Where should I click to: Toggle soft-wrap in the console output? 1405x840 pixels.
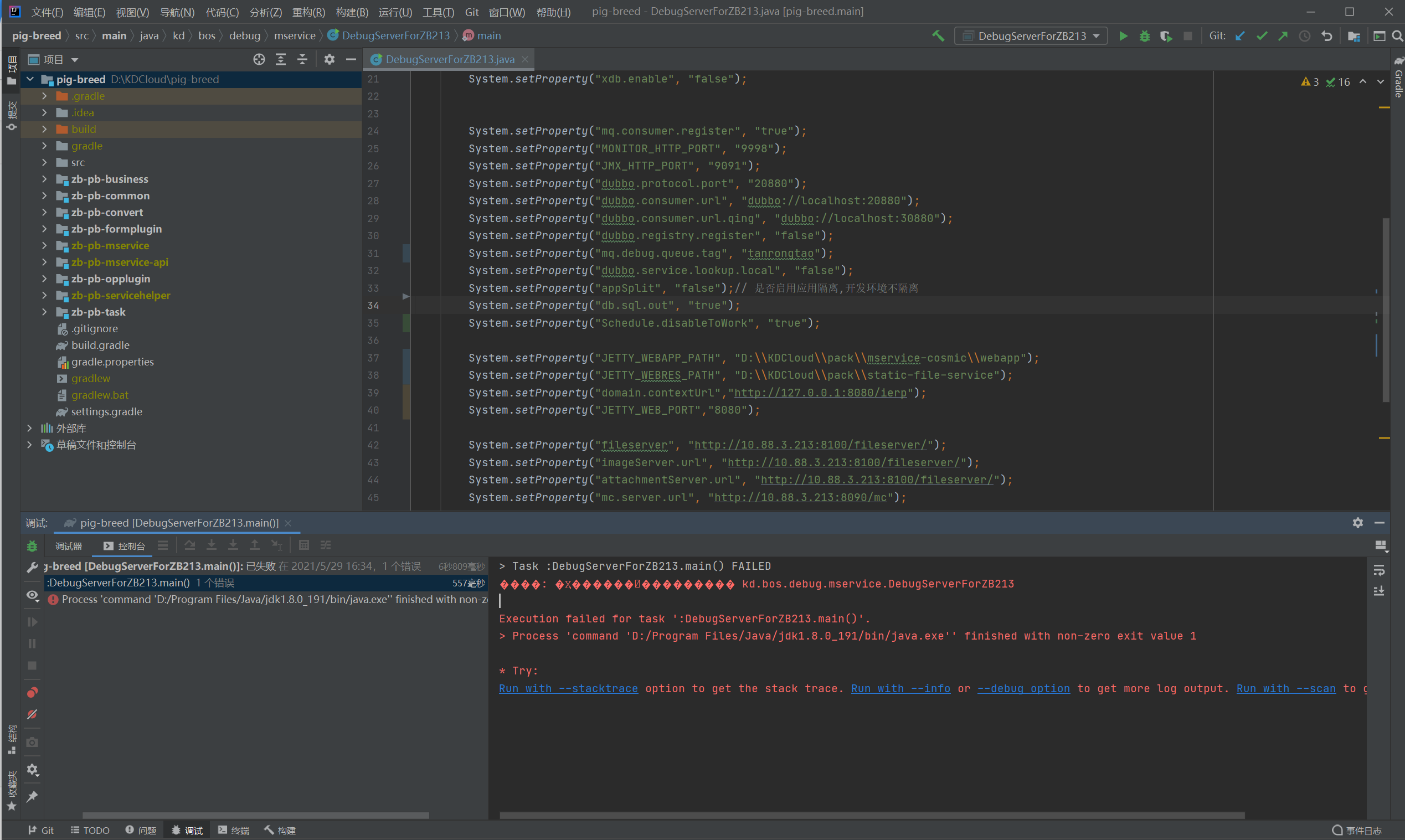[x=1379, y=570]
